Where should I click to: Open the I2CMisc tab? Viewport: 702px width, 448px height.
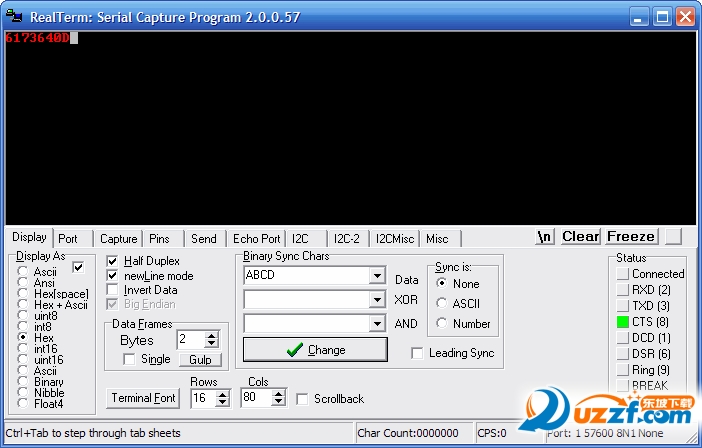(394, 239)
